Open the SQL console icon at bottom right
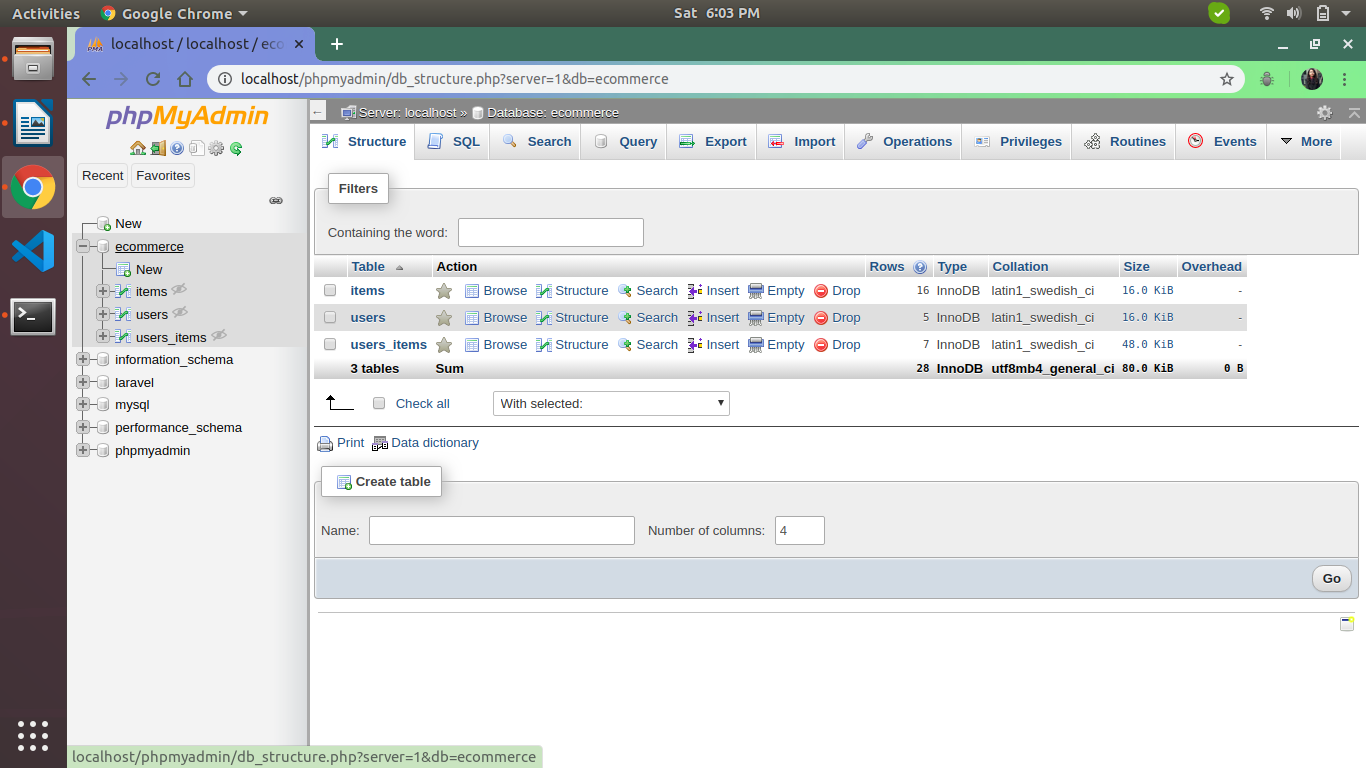 (x=1347, y=624)
